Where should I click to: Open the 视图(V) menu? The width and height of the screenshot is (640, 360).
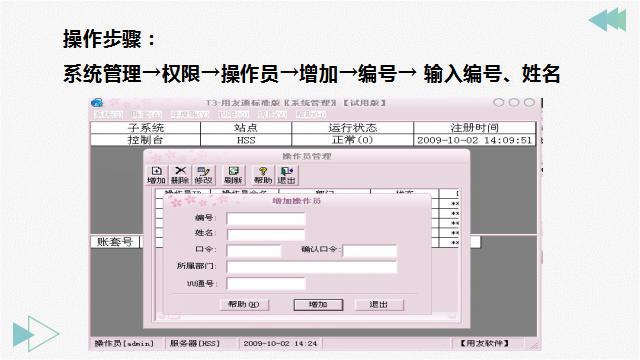272,115
